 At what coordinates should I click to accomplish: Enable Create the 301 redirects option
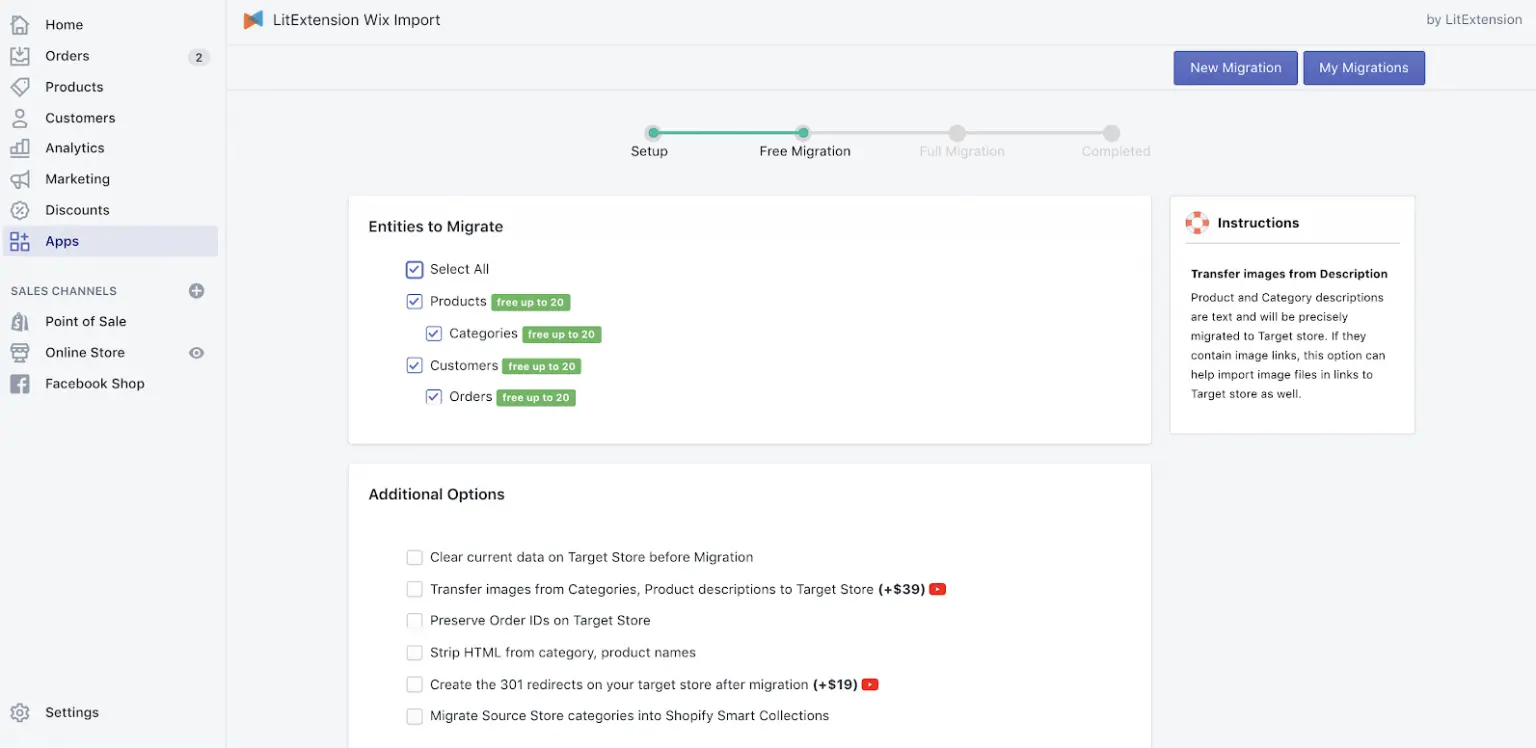415,685
